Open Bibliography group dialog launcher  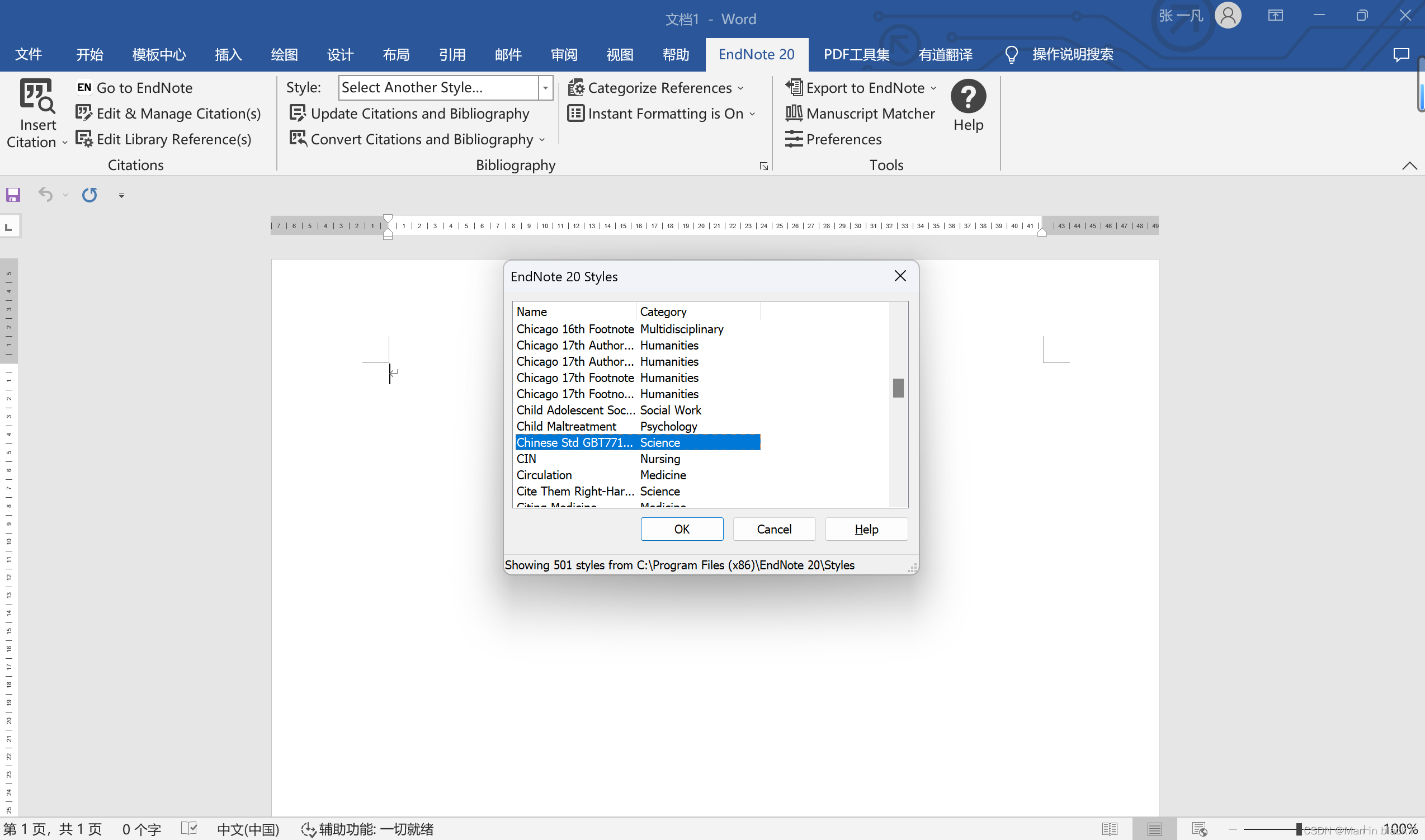(763, 166)
